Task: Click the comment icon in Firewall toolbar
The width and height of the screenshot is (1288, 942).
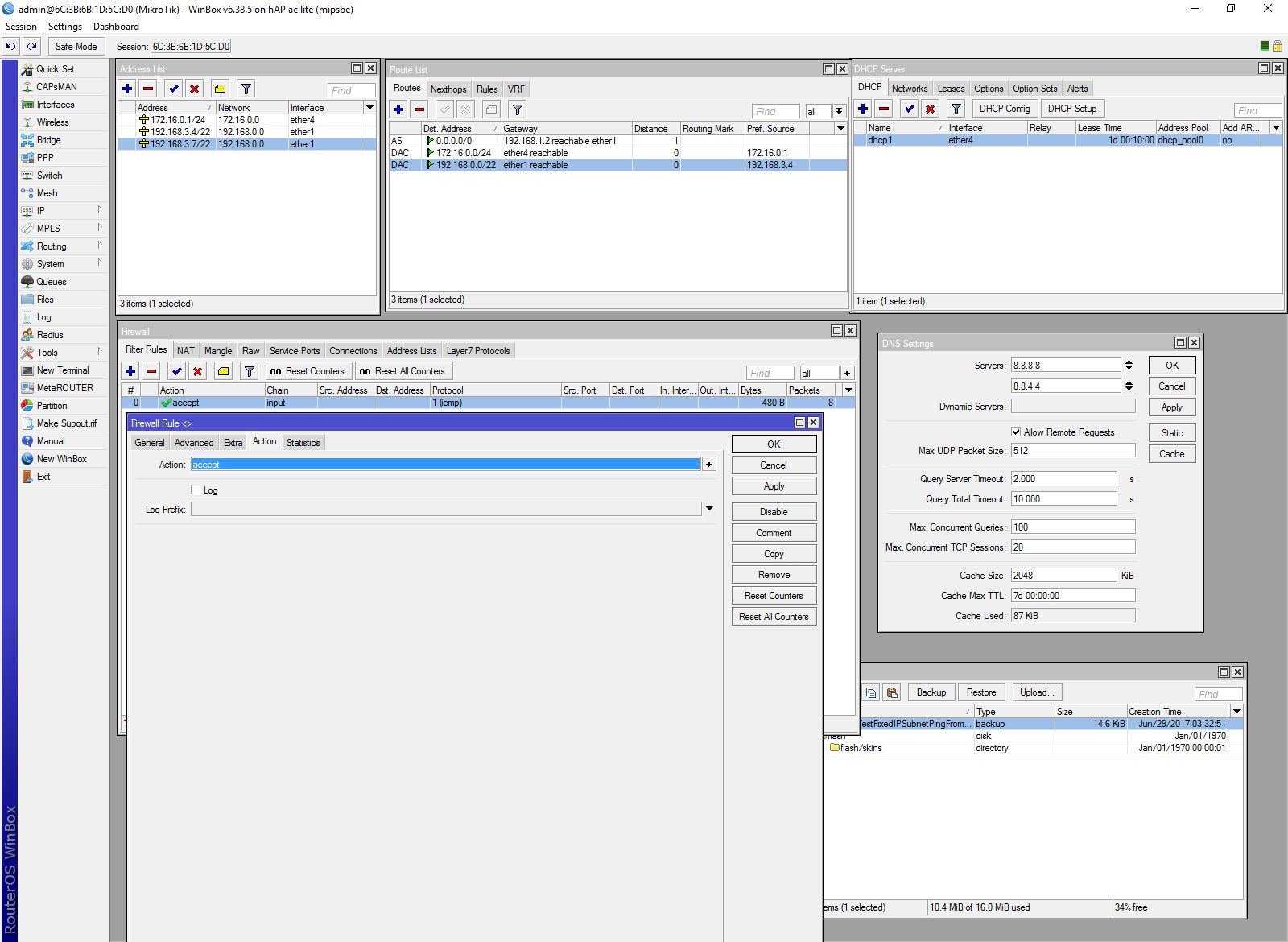Action: tap(223, 371)
